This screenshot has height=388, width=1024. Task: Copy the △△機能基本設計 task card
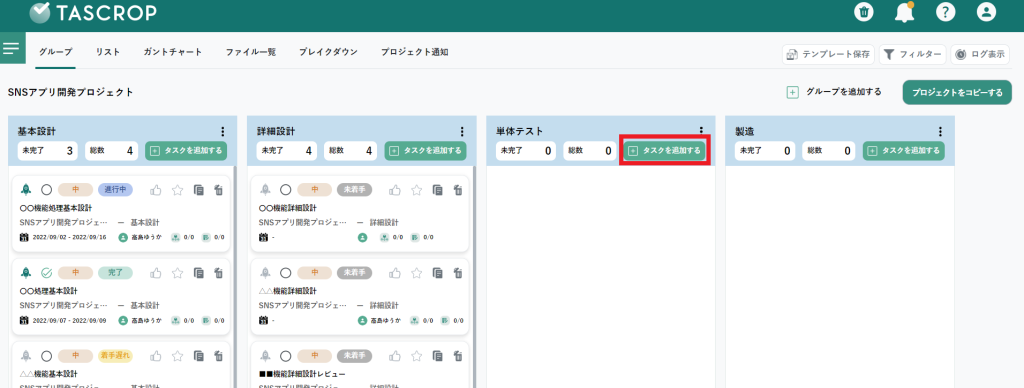pos(199,356)
